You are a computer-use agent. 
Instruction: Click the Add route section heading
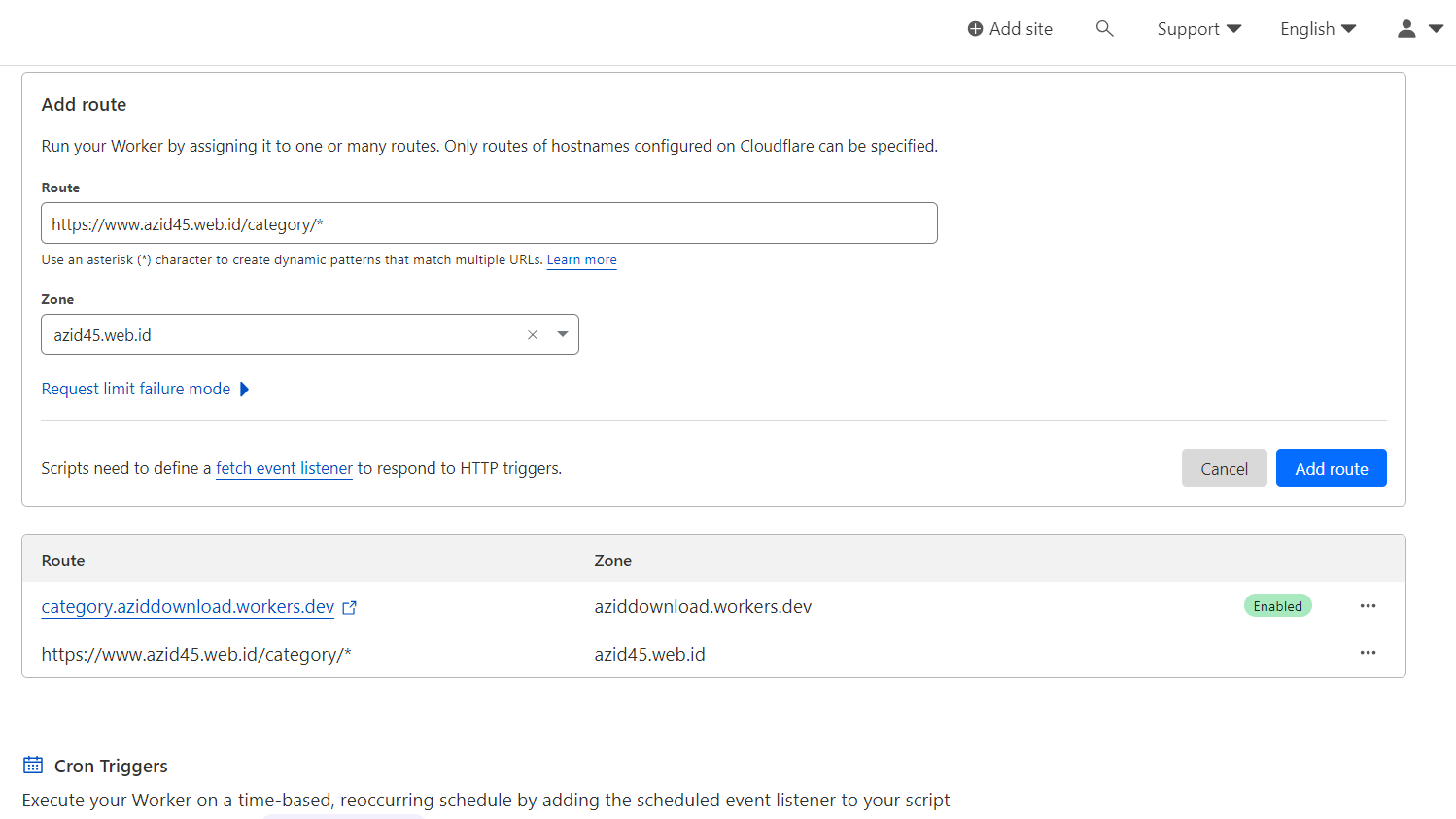84,104
